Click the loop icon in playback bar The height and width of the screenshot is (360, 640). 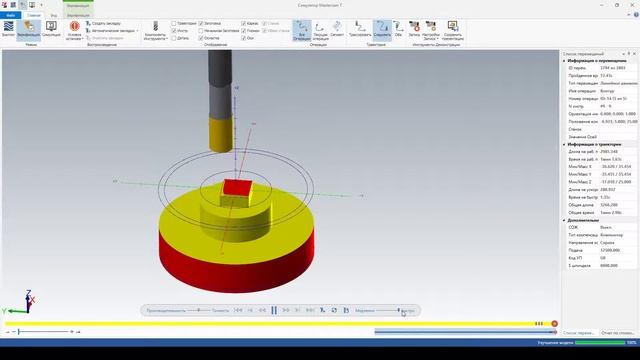tap(334, 311)
